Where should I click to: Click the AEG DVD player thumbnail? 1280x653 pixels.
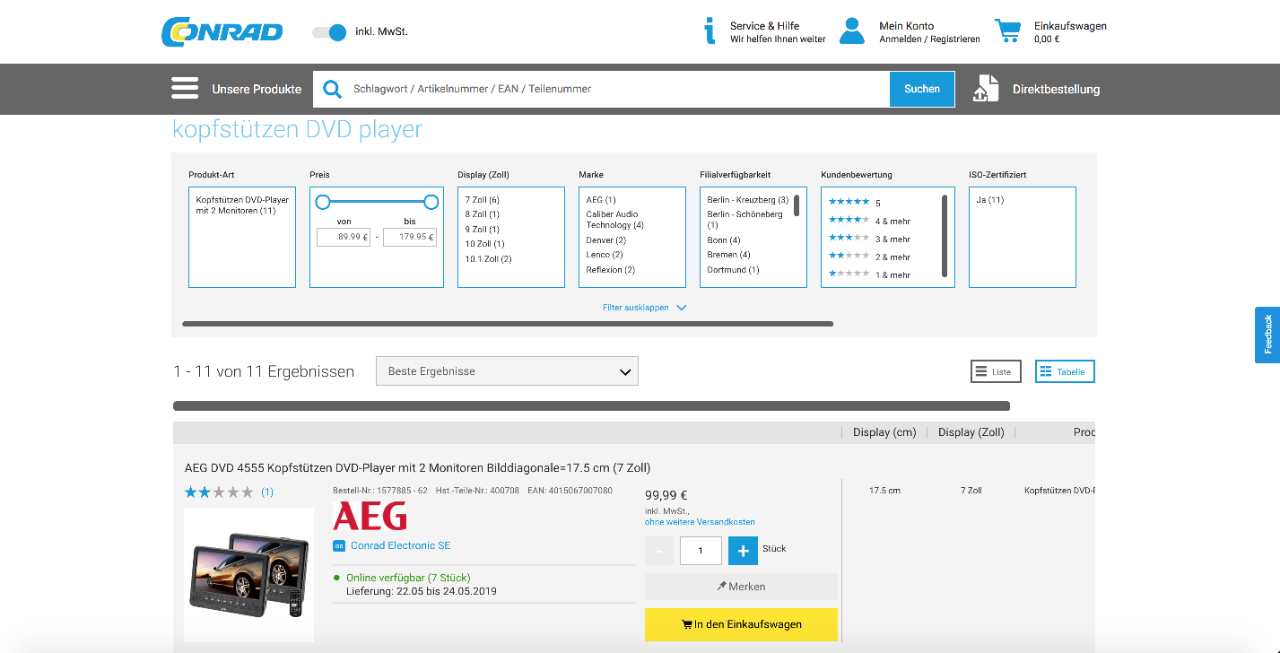(x=249, y=575)
